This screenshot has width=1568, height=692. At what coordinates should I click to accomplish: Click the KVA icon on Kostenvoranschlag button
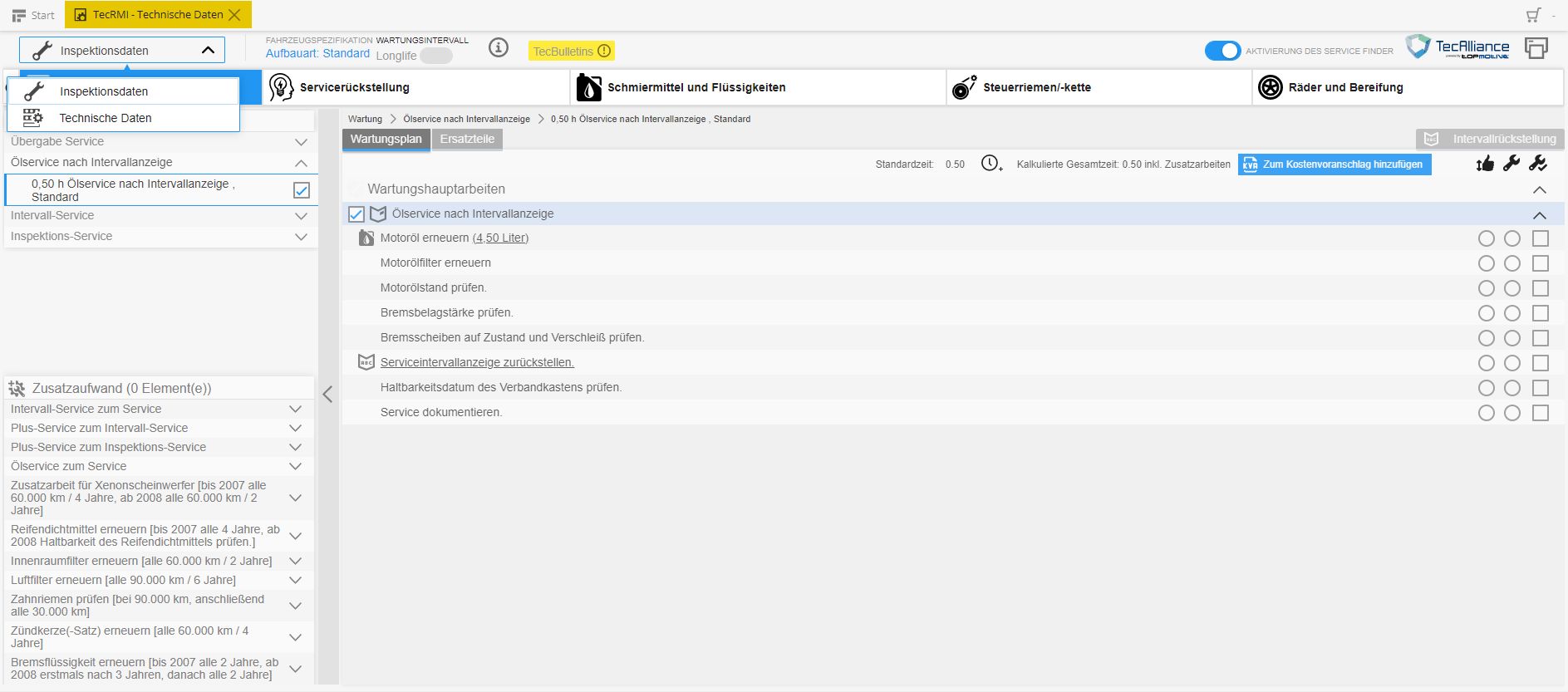click(x=1250, y=164)
